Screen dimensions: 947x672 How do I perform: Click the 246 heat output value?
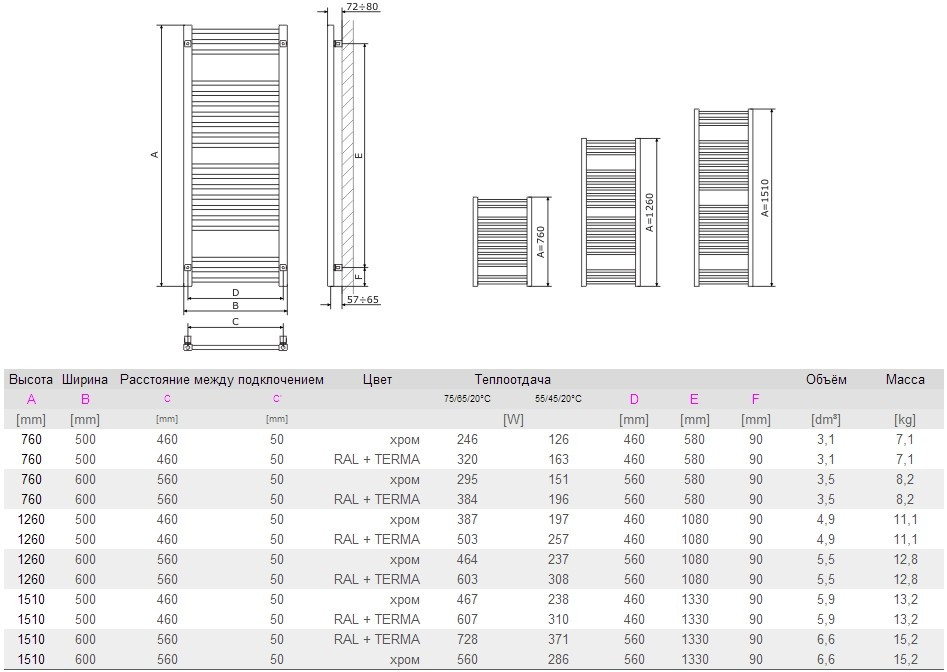(x=467, y=440)
